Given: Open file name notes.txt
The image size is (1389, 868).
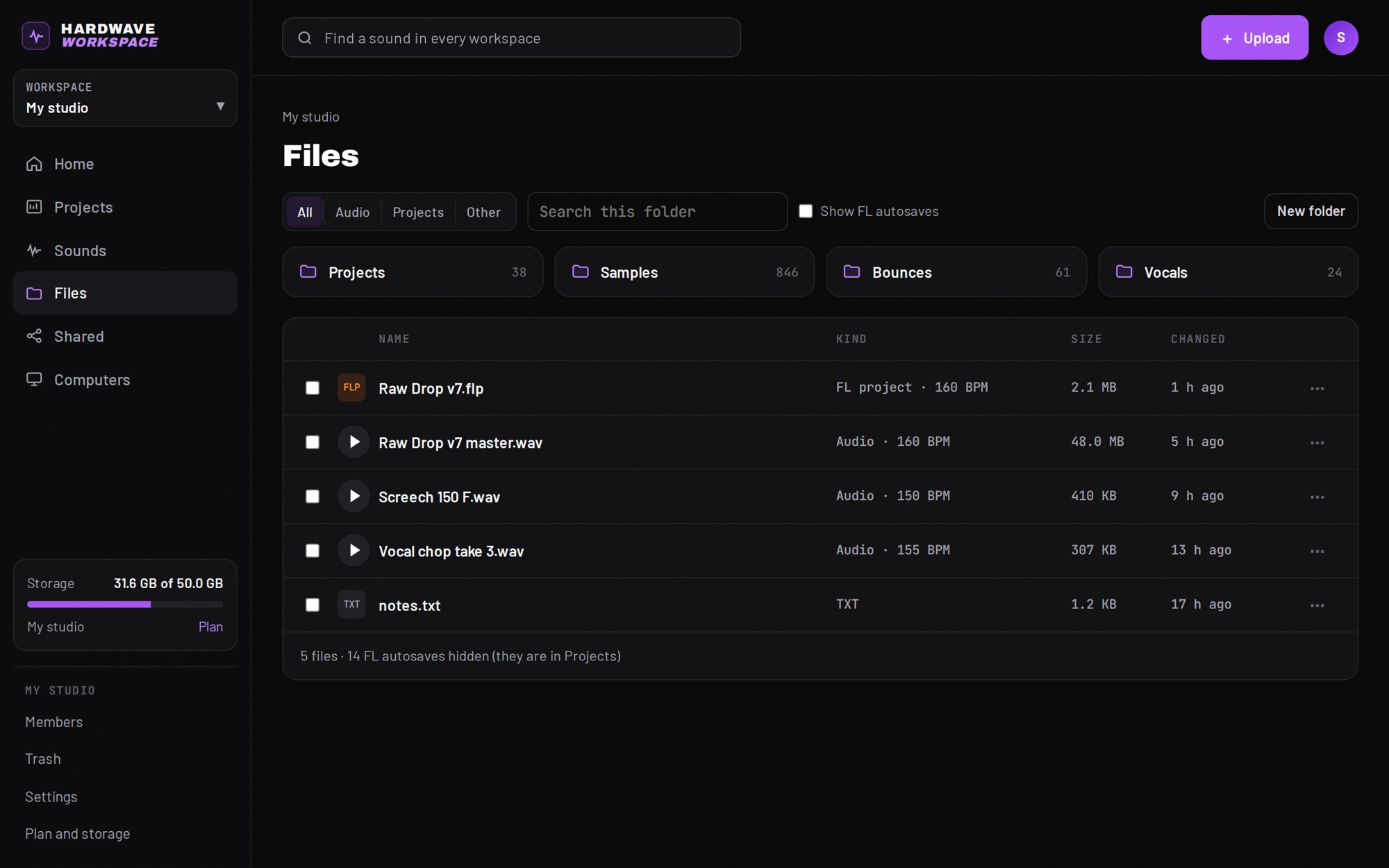Looking at the screenshot, I should point(409,605).
